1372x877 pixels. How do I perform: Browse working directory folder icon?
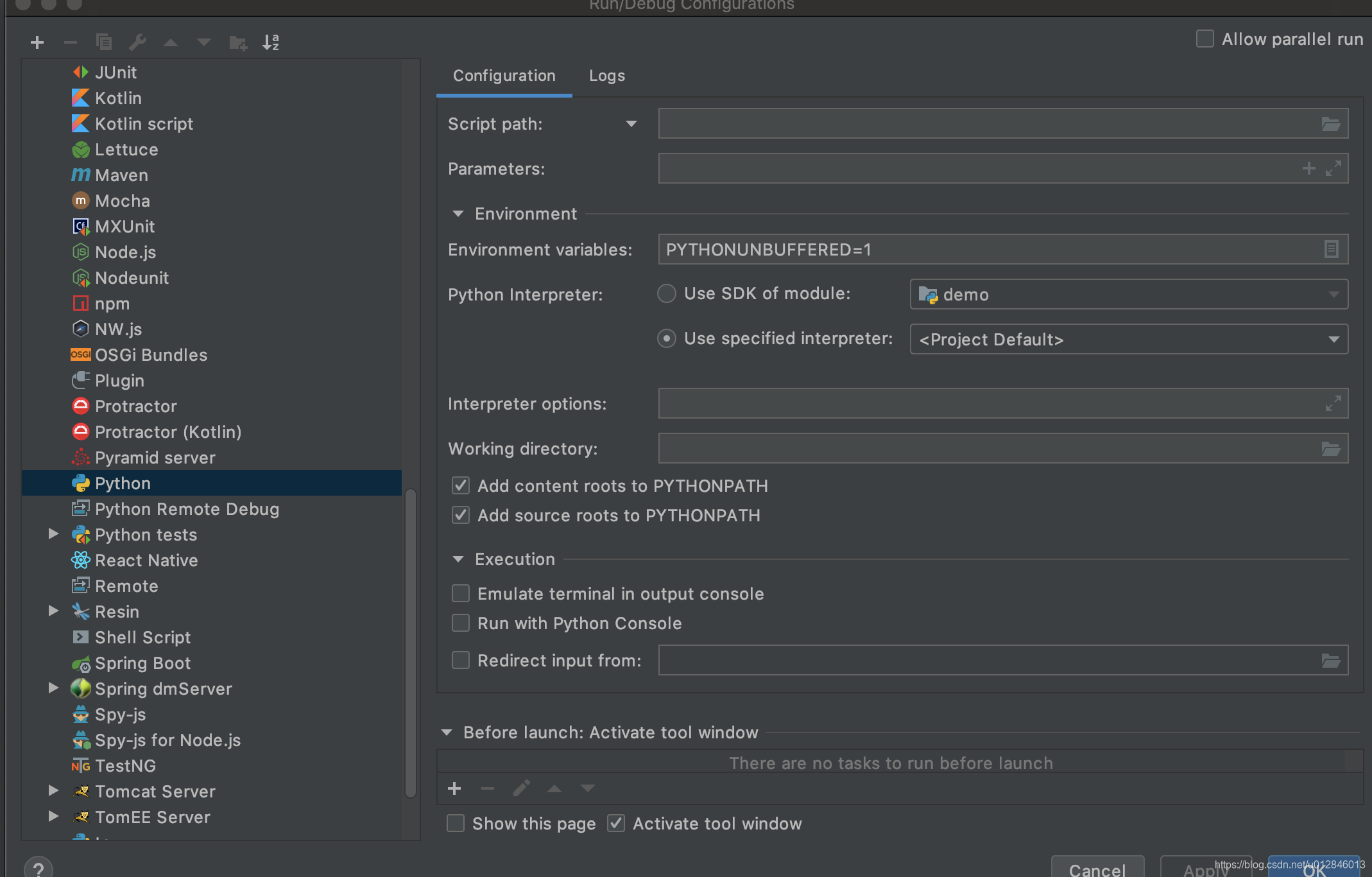[1331, 449]
